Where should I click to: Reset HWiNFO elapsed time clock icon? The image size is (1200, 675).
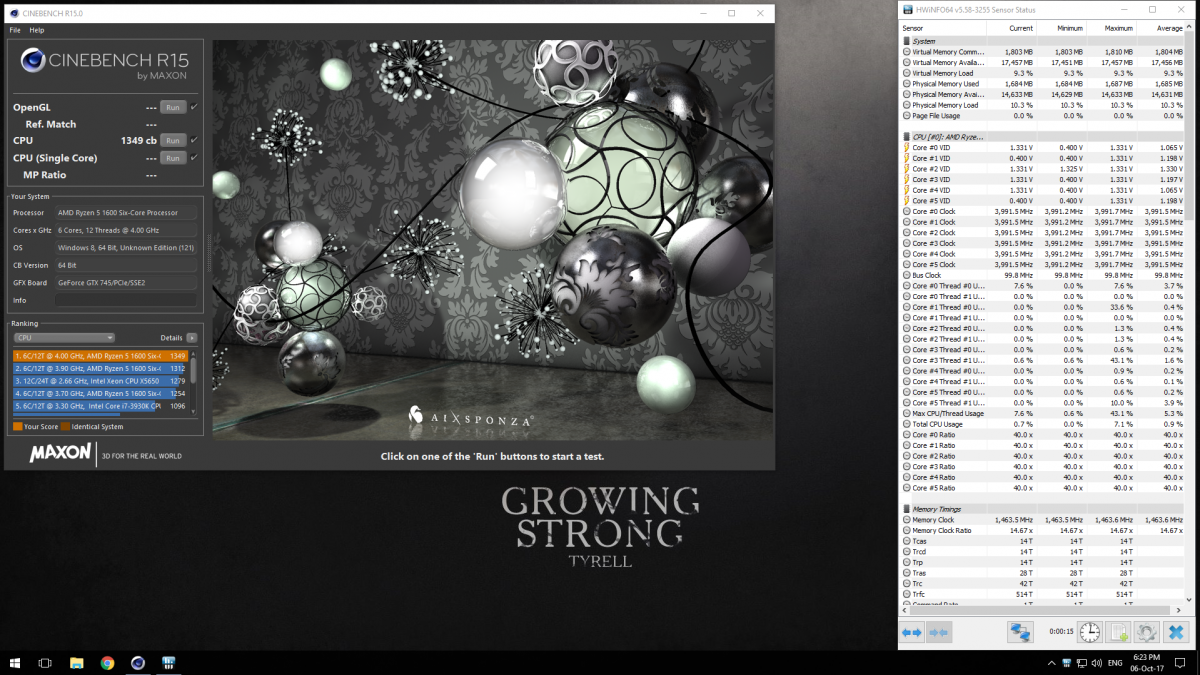(1090, 632)
